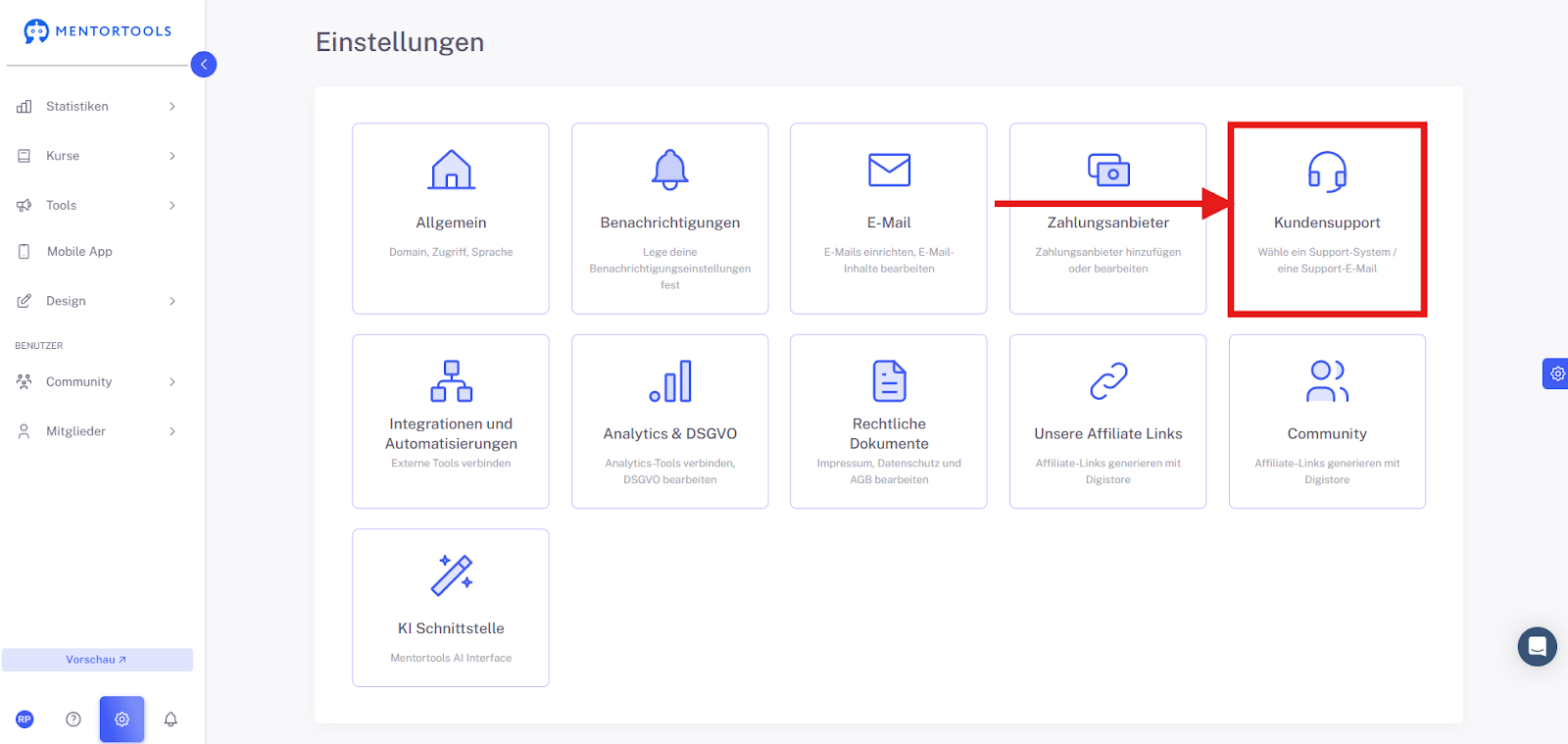
Task: Click the Statistiken bar chart icon
Action: [x=24, y=106]
